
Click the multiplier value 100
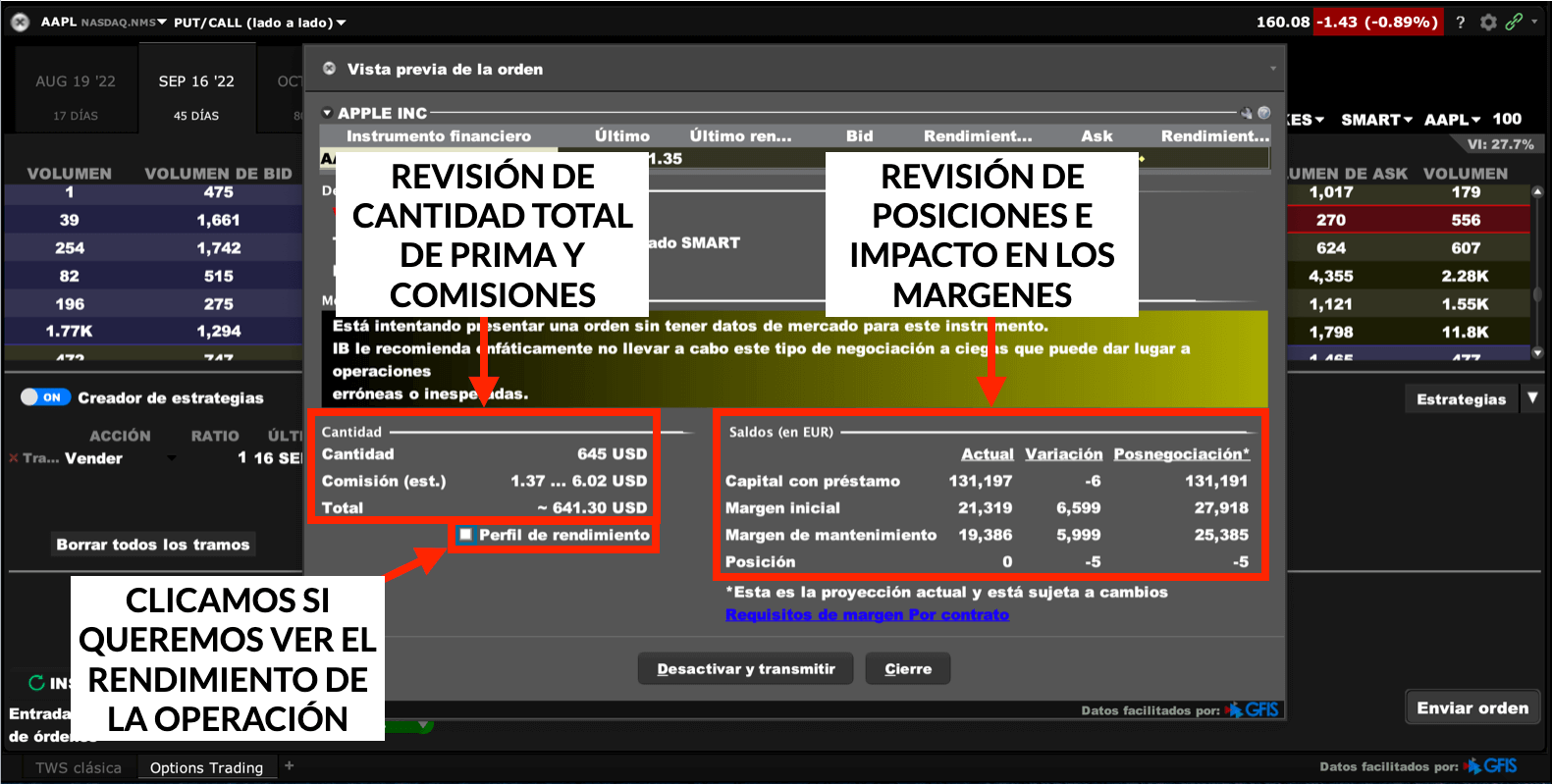tap(1507, 119)
